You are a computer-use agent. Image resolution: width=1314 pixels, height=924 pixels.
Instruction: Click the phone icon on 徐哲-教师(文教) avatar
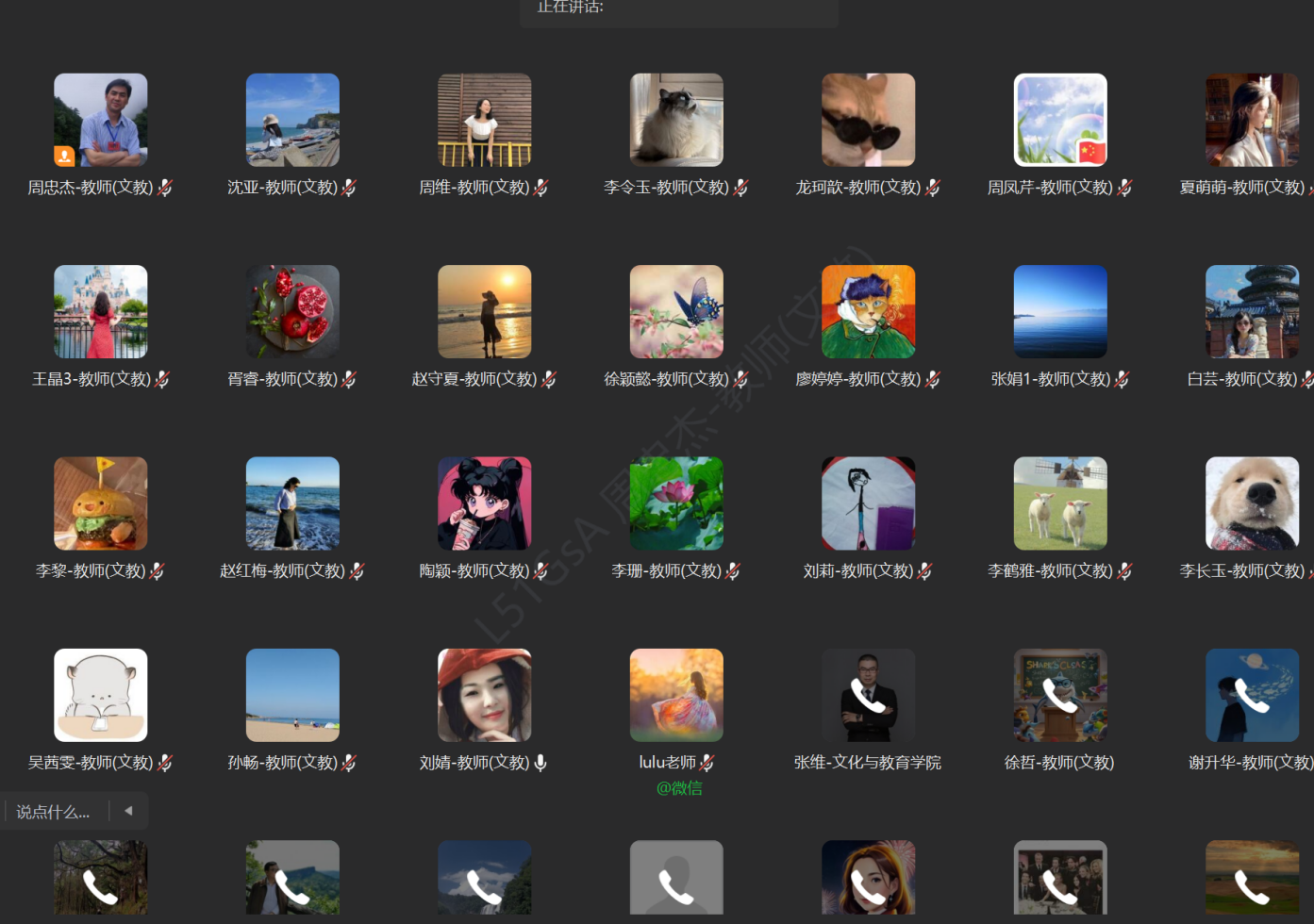1060,696
